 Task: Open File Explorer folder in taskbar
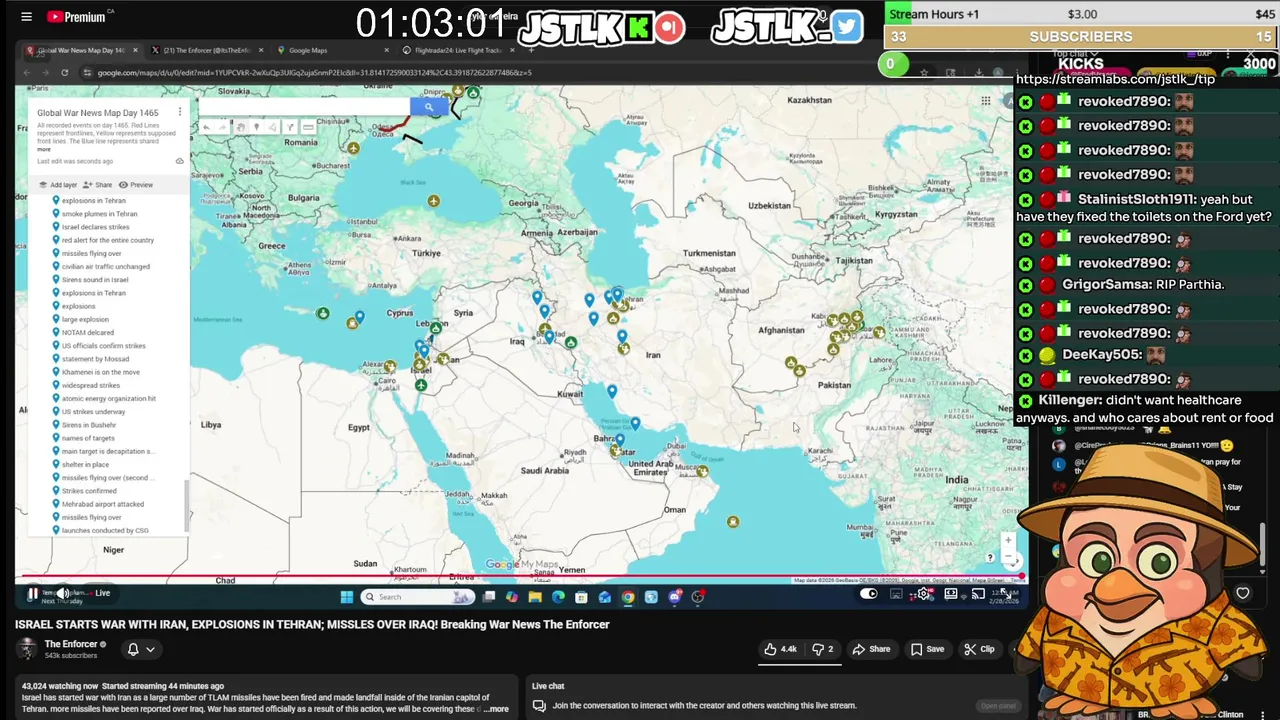coord(535,597)
